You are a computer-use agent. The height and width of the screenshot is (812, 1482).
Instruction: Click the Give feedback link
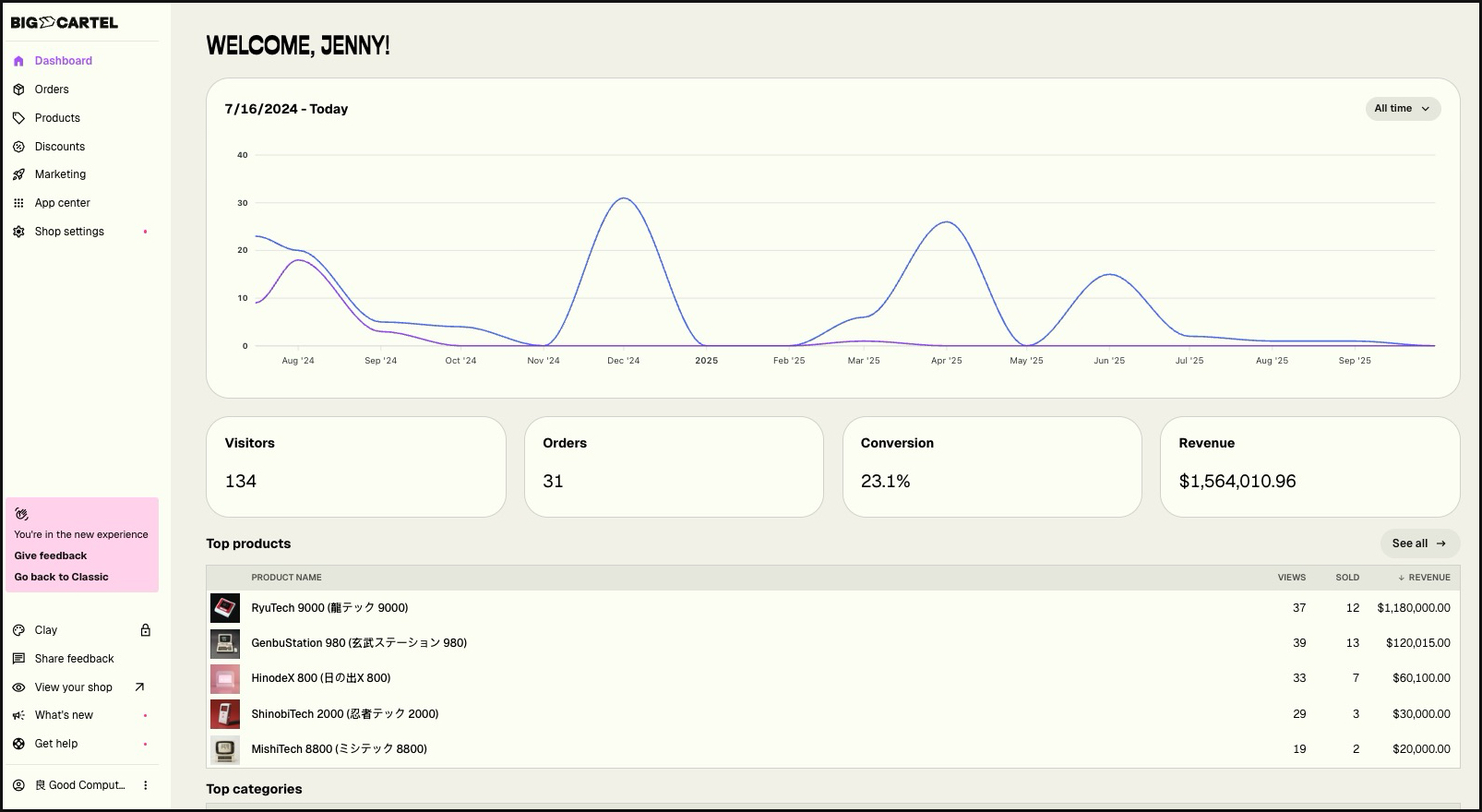[51, 555]
